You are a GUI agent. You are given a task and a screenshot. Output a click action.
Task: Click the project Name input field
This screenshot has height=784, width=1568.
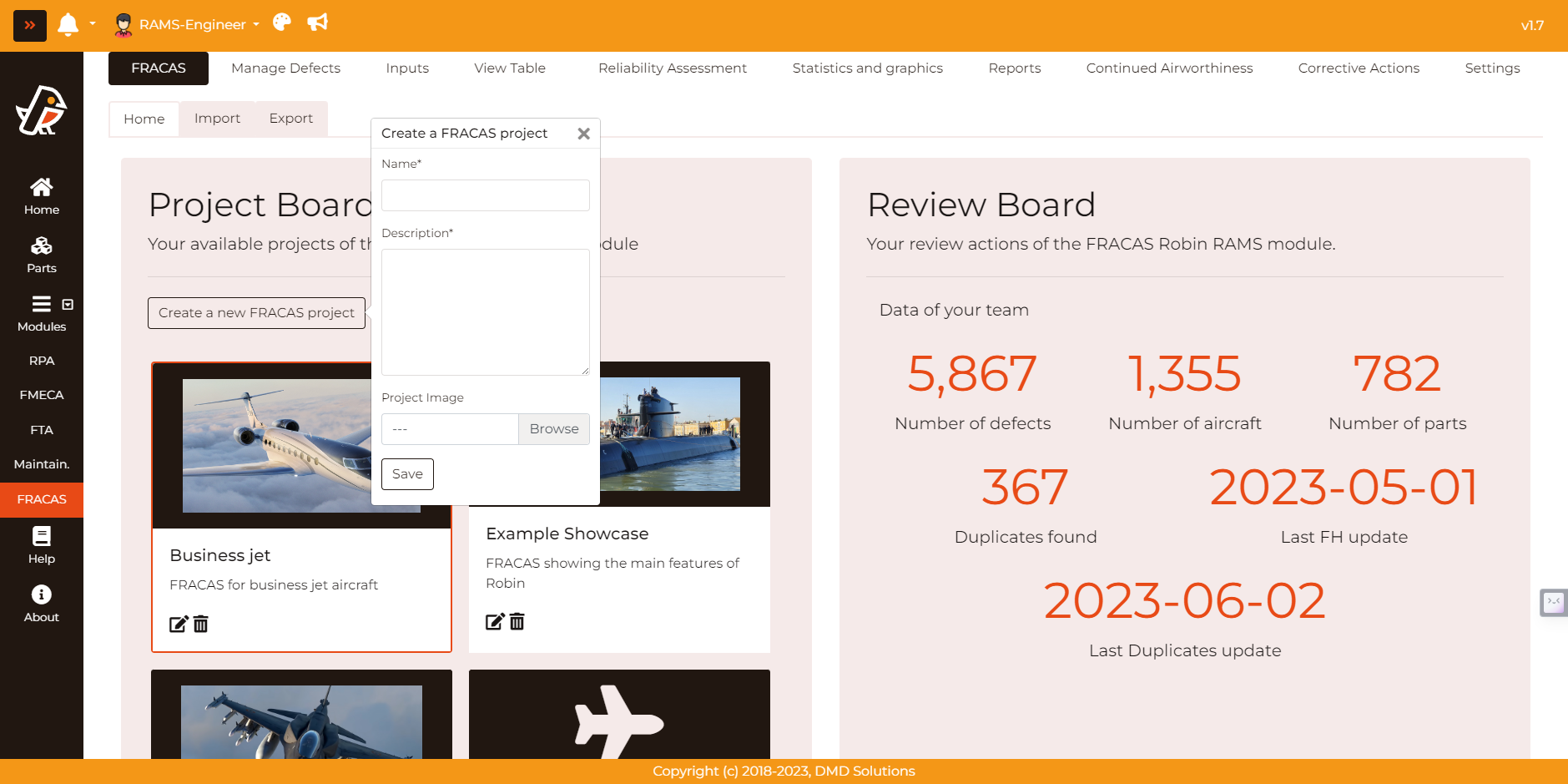point(485,195)
